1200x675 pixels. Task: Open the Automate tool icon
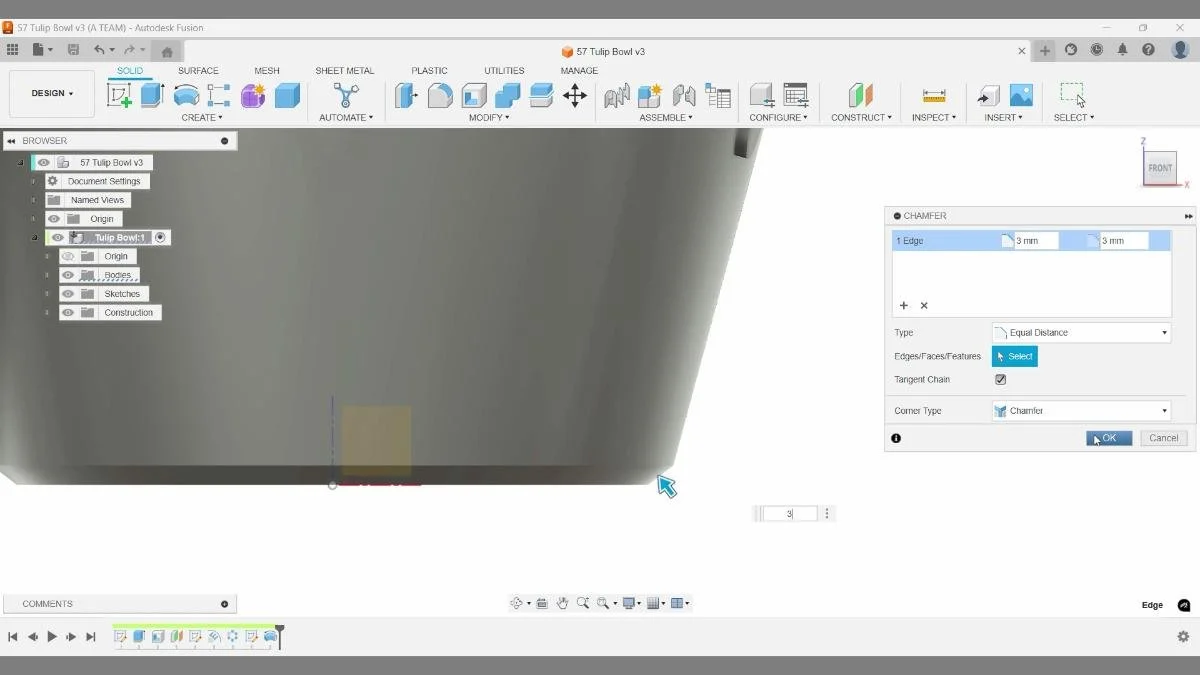click(346, 95)
